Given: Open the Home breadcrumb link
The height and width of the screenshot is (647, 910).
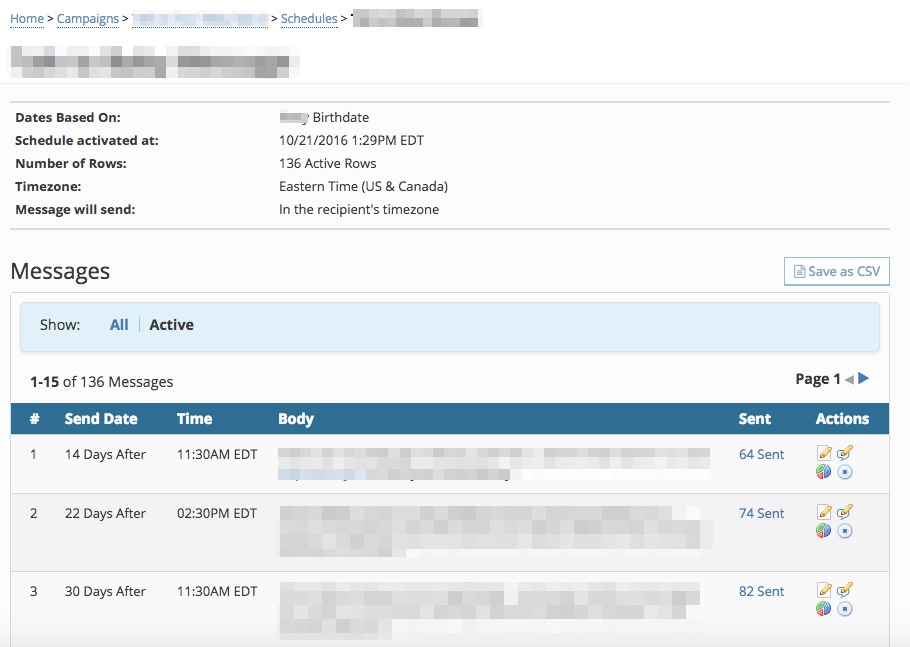Looking at the screenshot, I should [x=27, y=19].
